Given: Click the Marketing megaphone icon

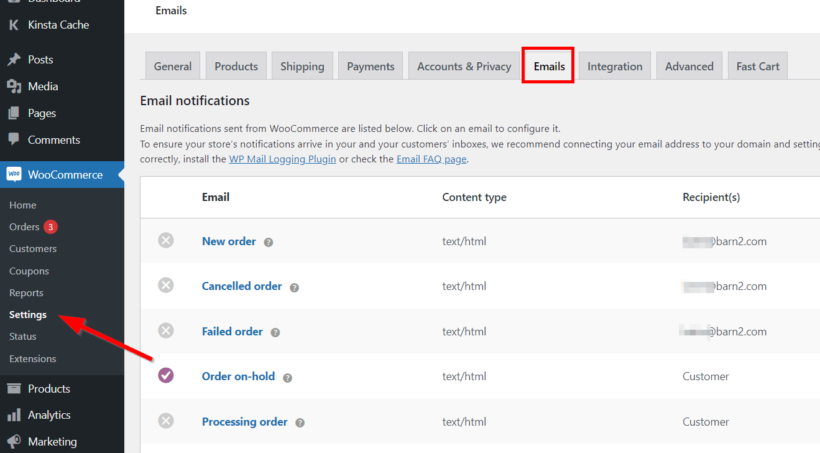Looking at the screenshot, I should click(x=14, y=441).
